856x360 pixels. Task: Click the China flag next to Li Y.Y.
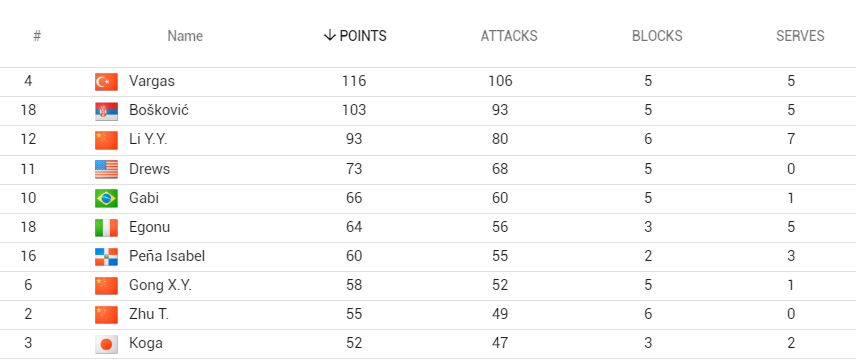click(x=106, y=140)
